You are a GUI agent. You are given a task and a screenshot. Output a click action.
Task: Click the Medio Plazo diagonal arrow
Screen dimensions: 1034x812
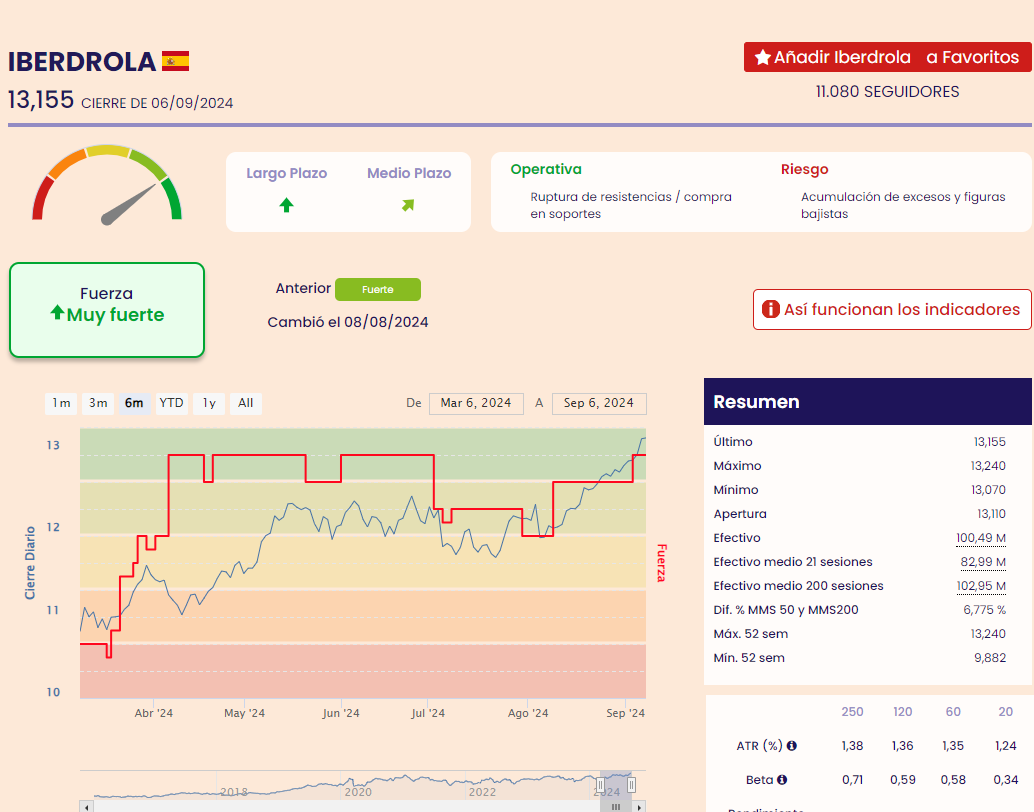click(x=408, y=205)
